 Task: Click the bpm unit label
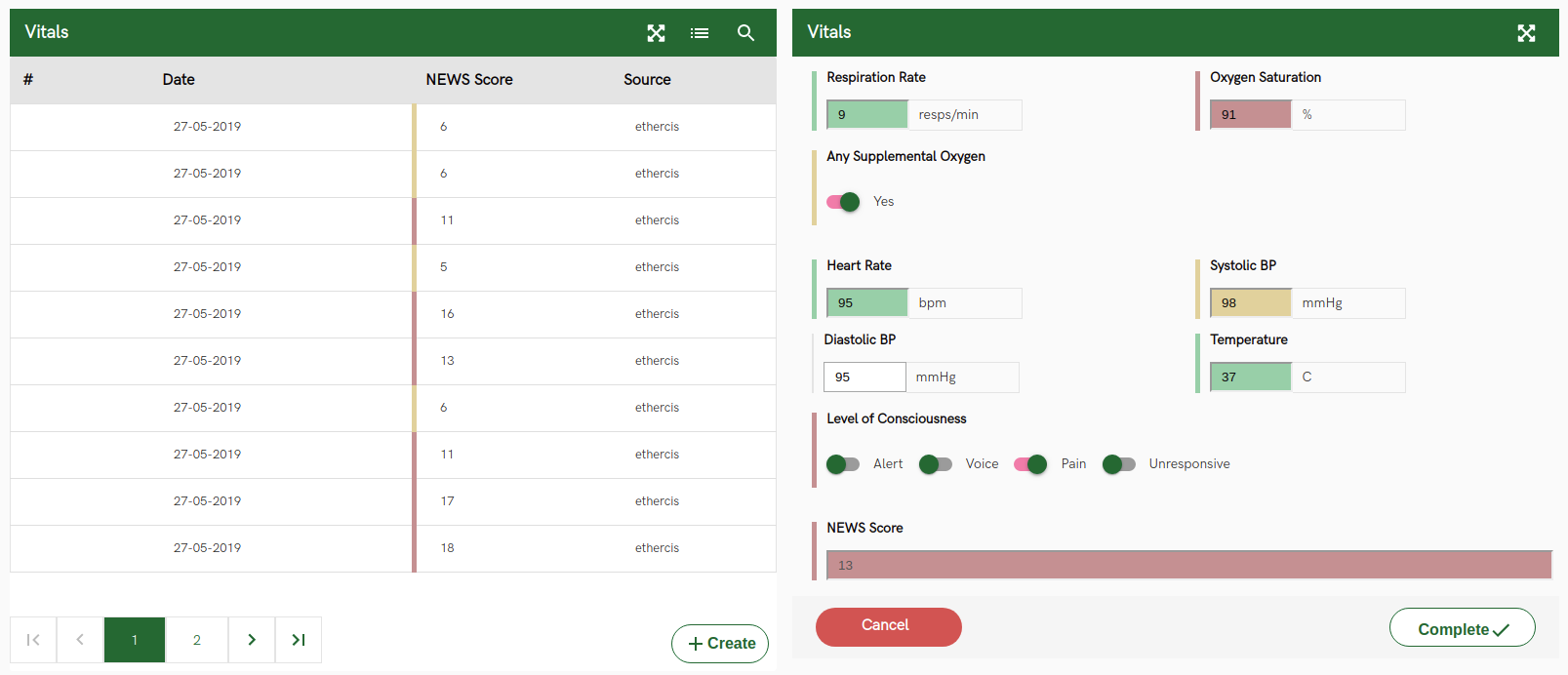point(933,303)
